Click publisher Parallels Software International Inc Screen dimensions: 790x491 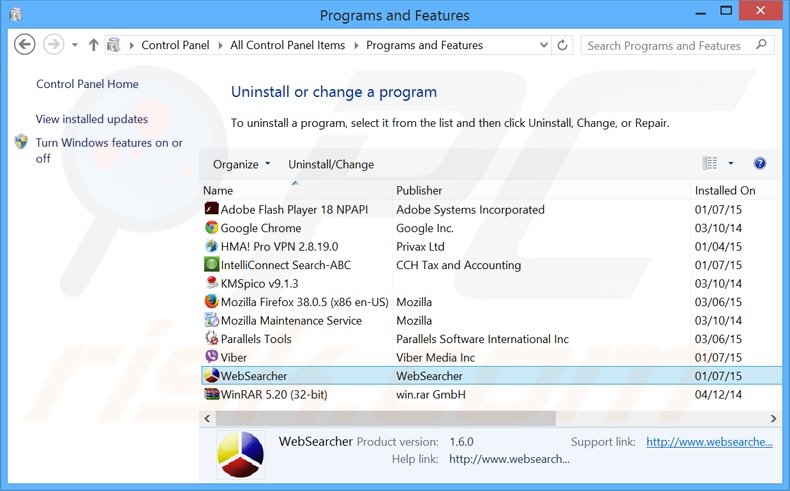pyautogui.click(x=482, y=339)
